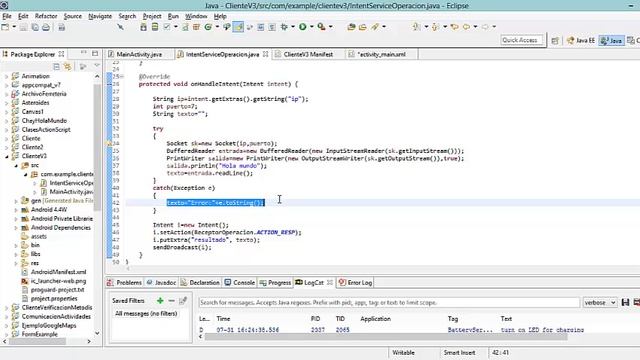Select ic_launcher-web.png in Package Explorer
640x360 pixels.
[58, 281]
